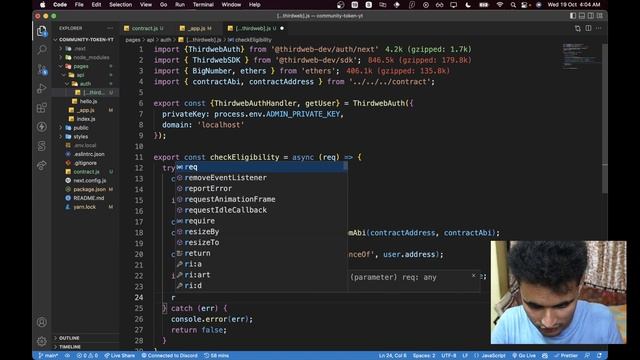Open the Accounts icon in activity bar
The width and height of the screenshot is (640, 360).
pos(42,322)
